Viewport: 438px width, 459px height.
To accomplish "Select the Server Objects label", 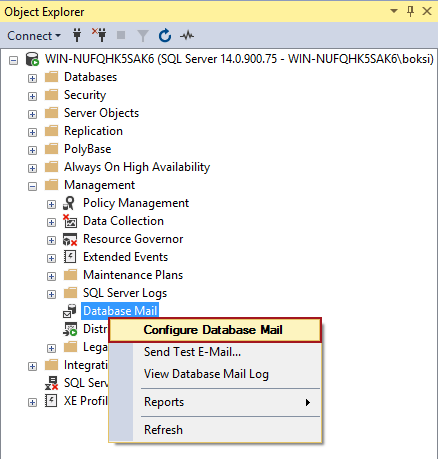I will coord(101,113).
